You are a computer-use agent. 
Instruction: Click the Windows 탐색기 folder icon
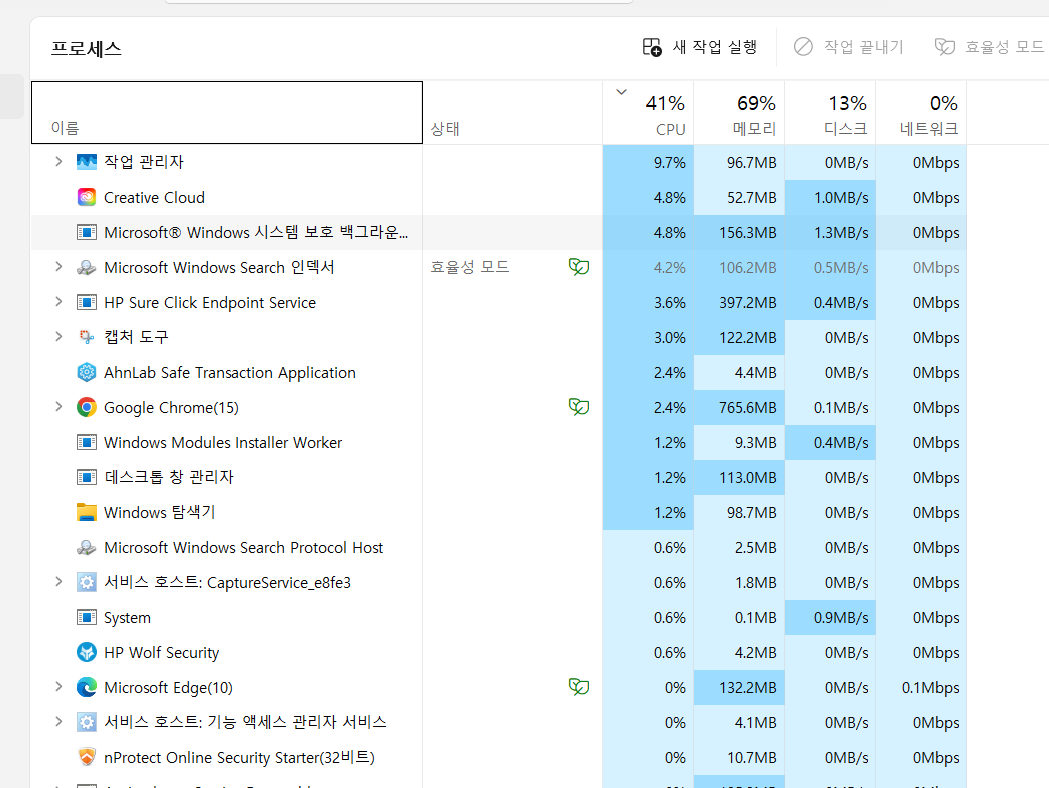click(x=86, y=512)
